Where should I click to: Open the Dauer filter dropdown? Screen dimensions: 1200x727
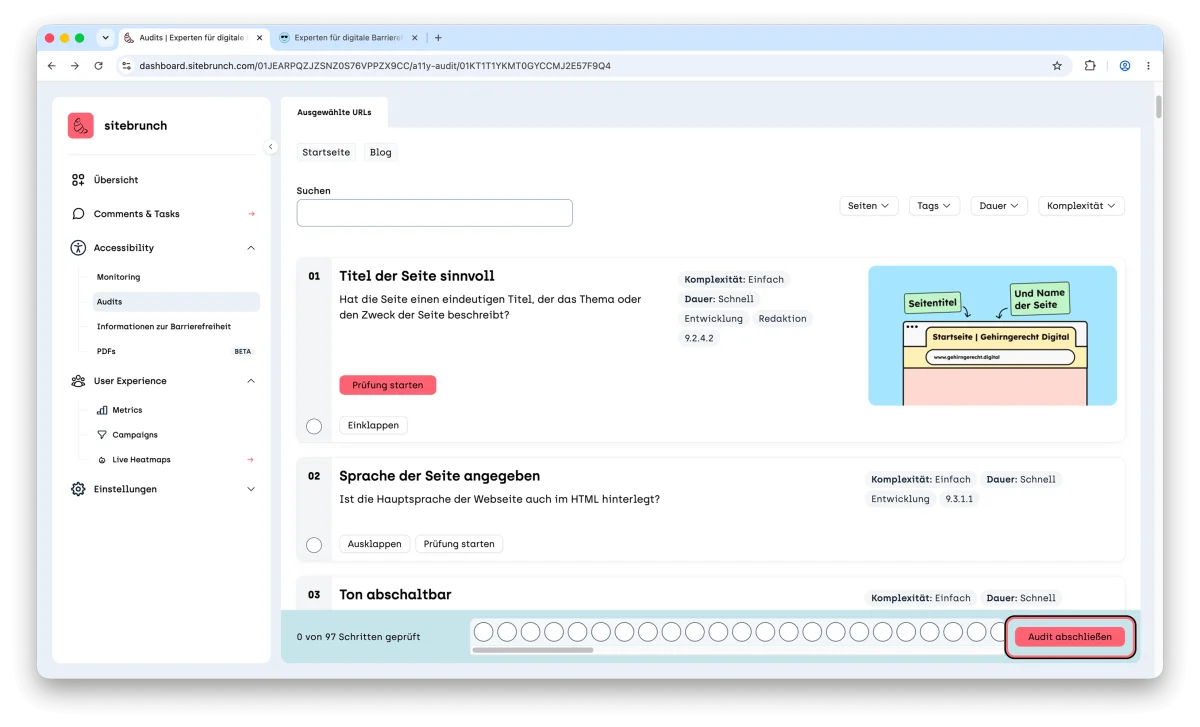(x=999, y=206)
